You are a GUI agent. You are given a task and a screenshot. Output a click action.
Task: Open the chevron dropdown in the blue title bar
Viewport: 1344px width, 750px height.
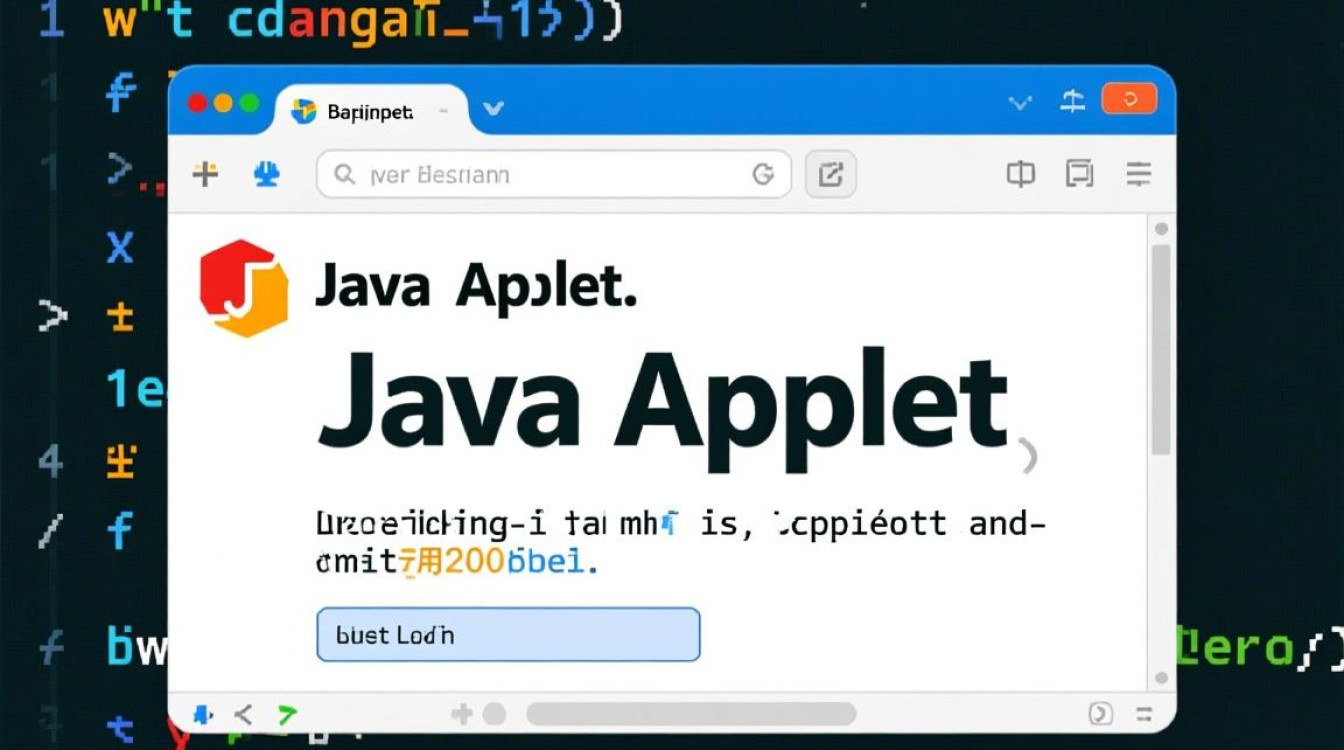point(1019,101)
